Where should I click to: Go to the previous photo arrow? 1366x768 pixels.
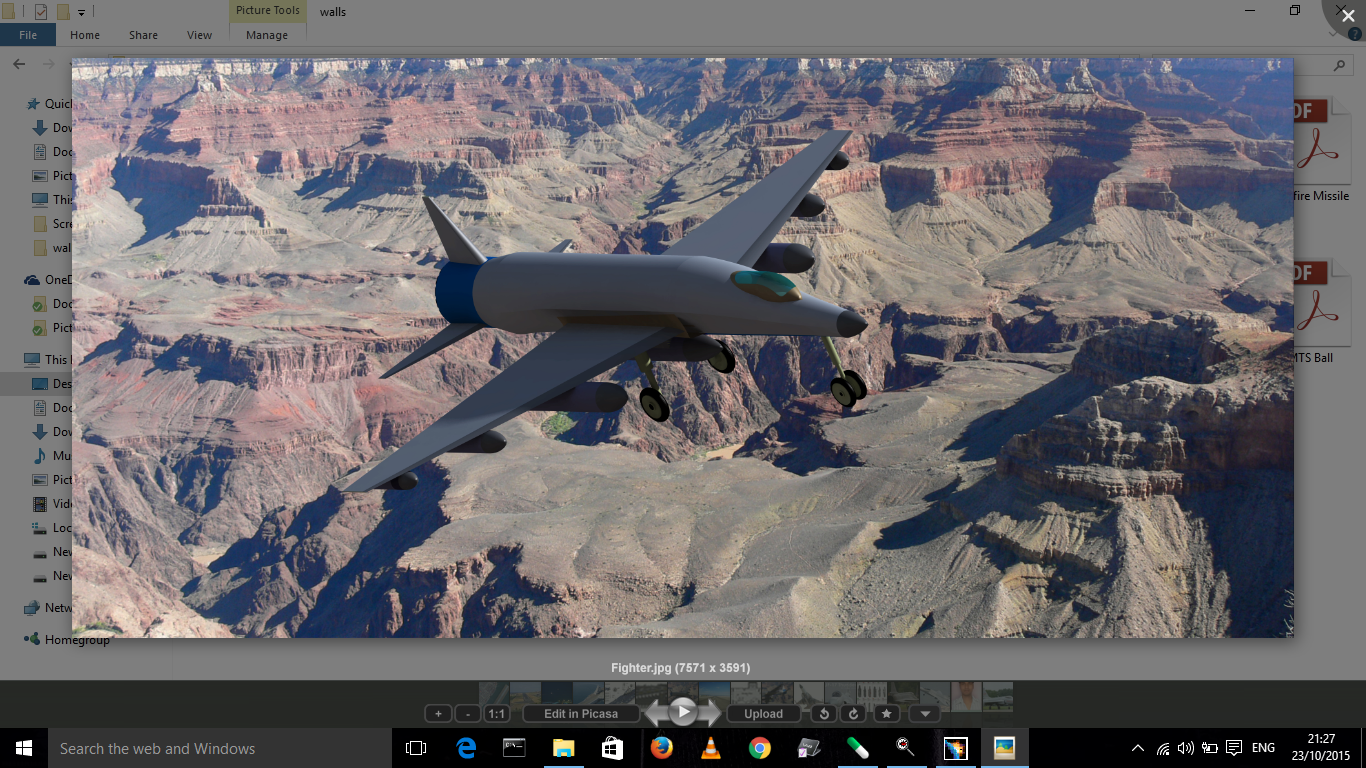656,713
